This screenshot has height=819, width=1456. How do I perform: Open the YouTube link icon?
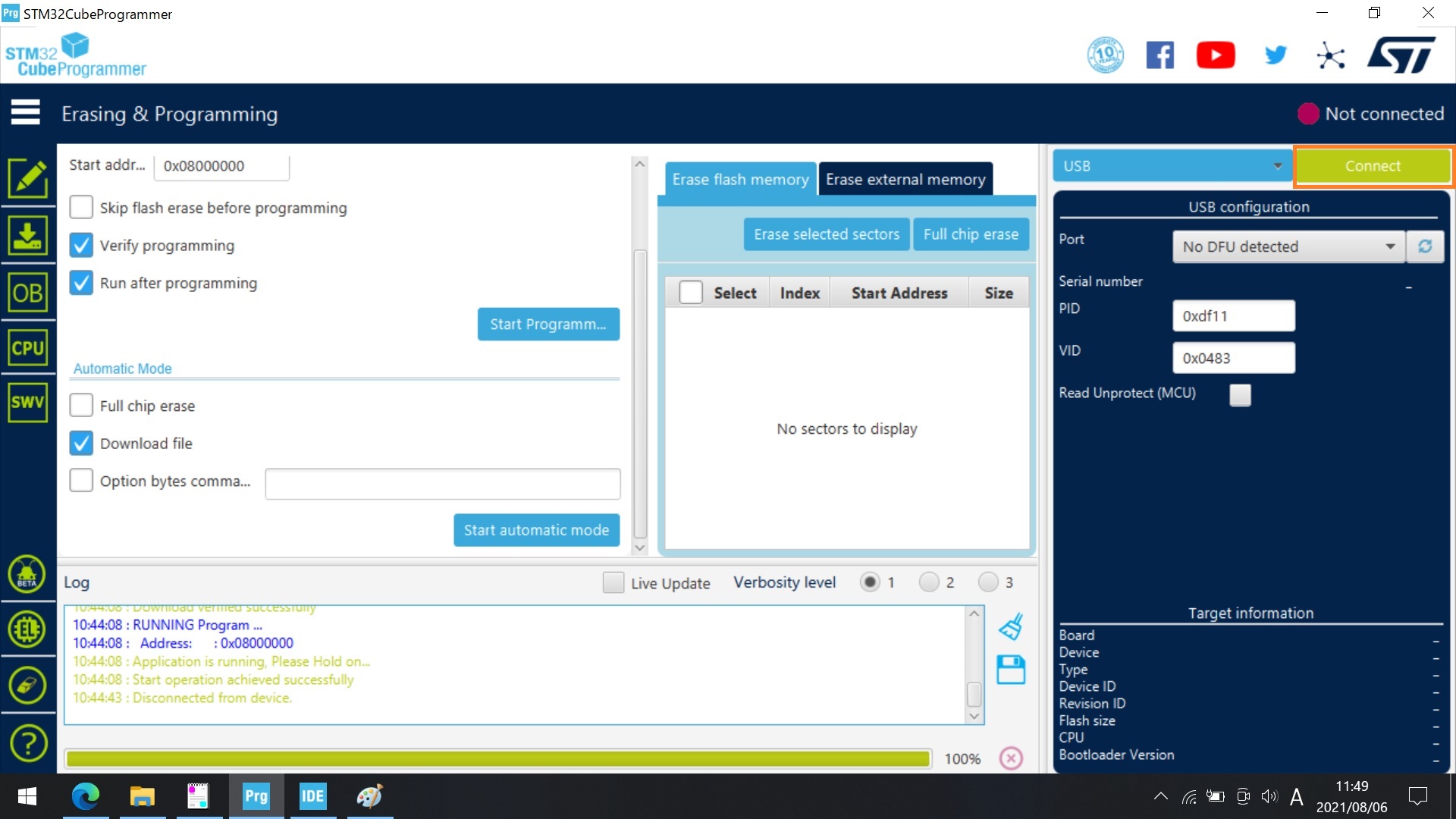point(1216,55)
